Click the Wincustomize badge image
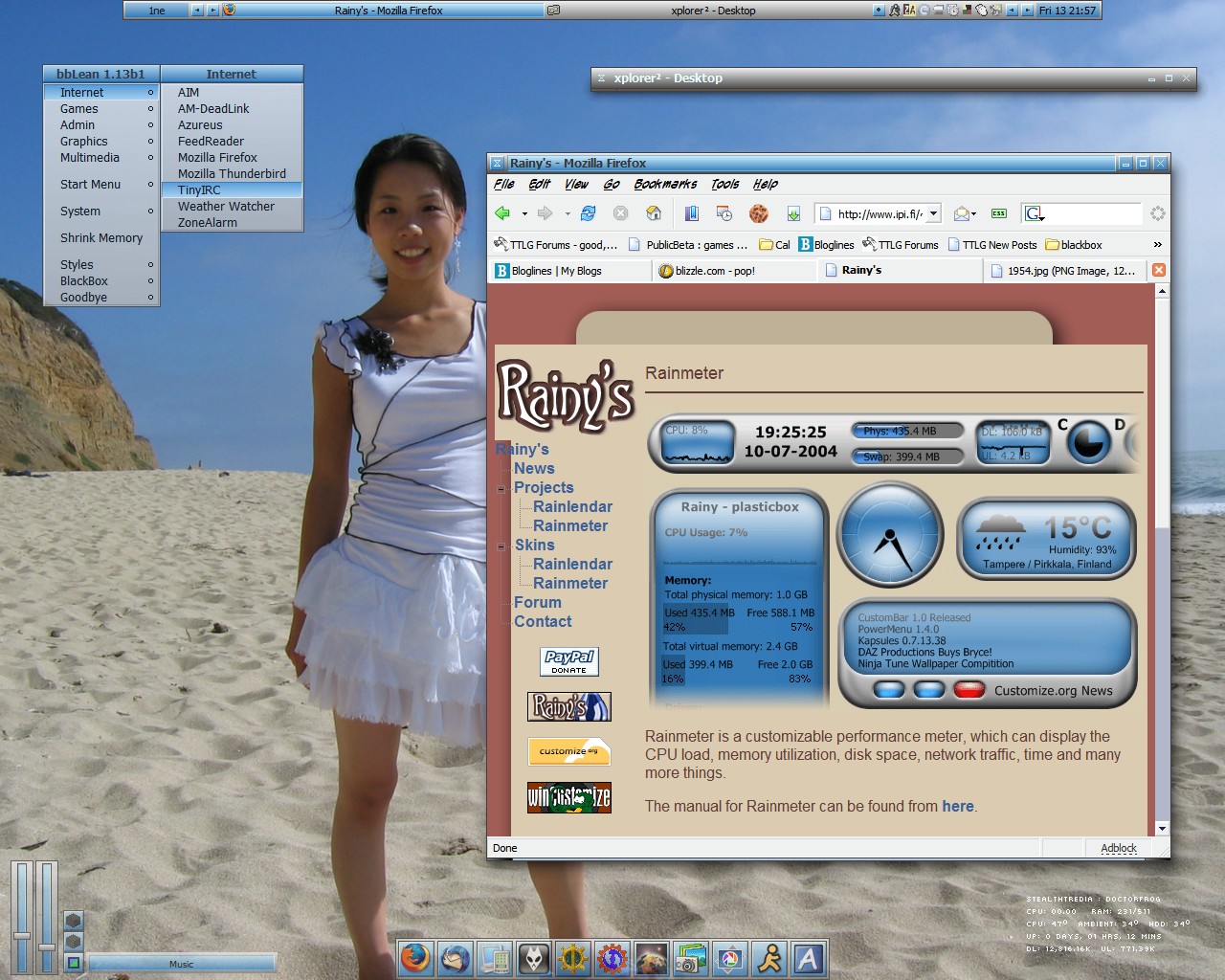Viewport: 1225px width, 980px height. 569,797
